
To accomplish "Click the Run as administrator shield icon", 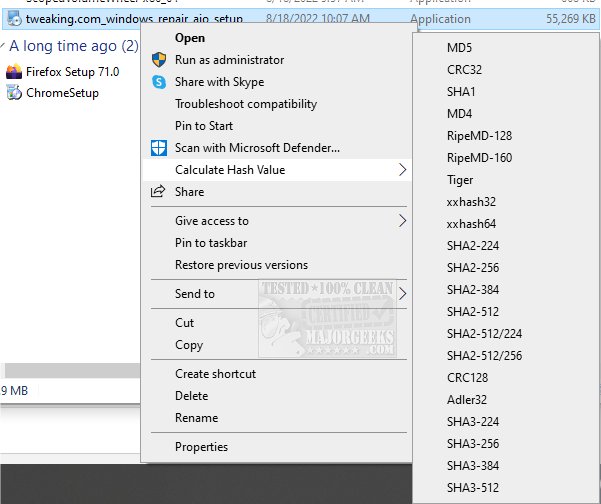I will [x=159, y=60].
